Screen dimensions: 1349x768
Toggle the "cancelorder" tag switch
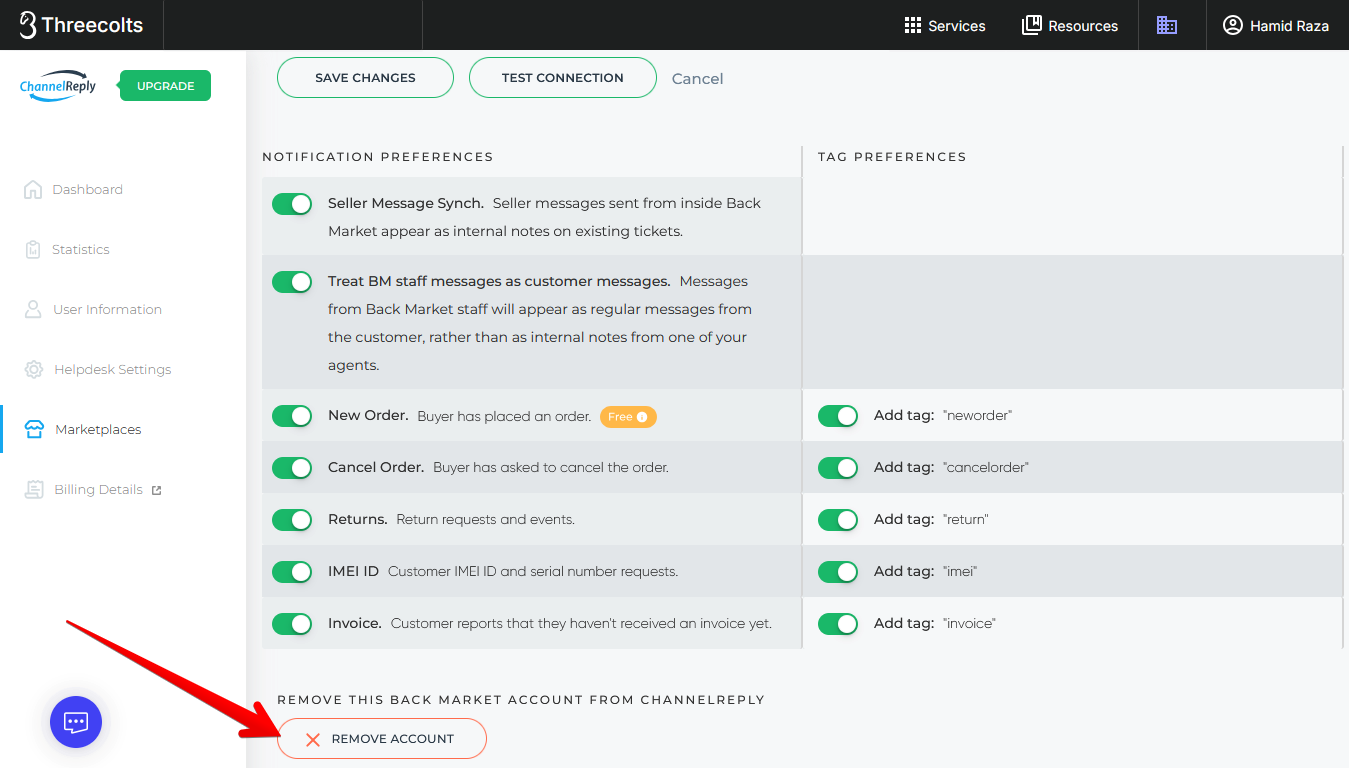(x=838, y=468)
